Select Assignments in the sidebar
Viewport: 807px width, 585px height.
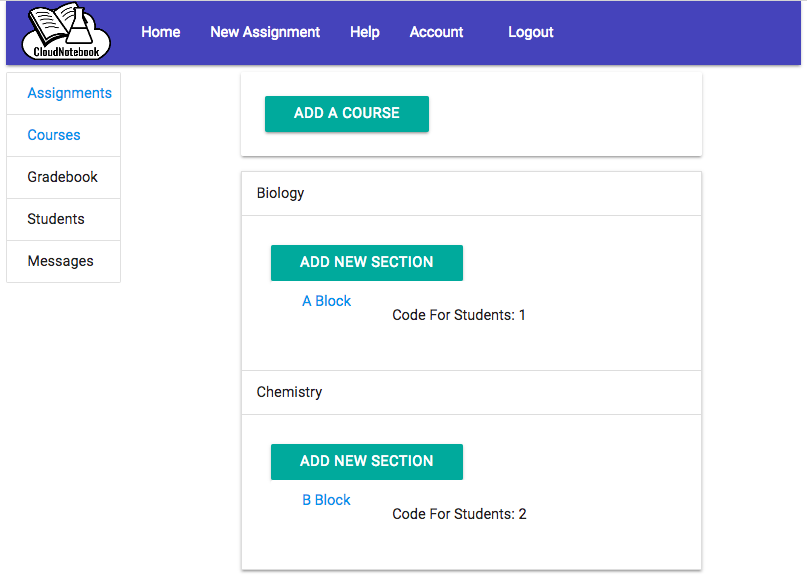click(63, 93)
